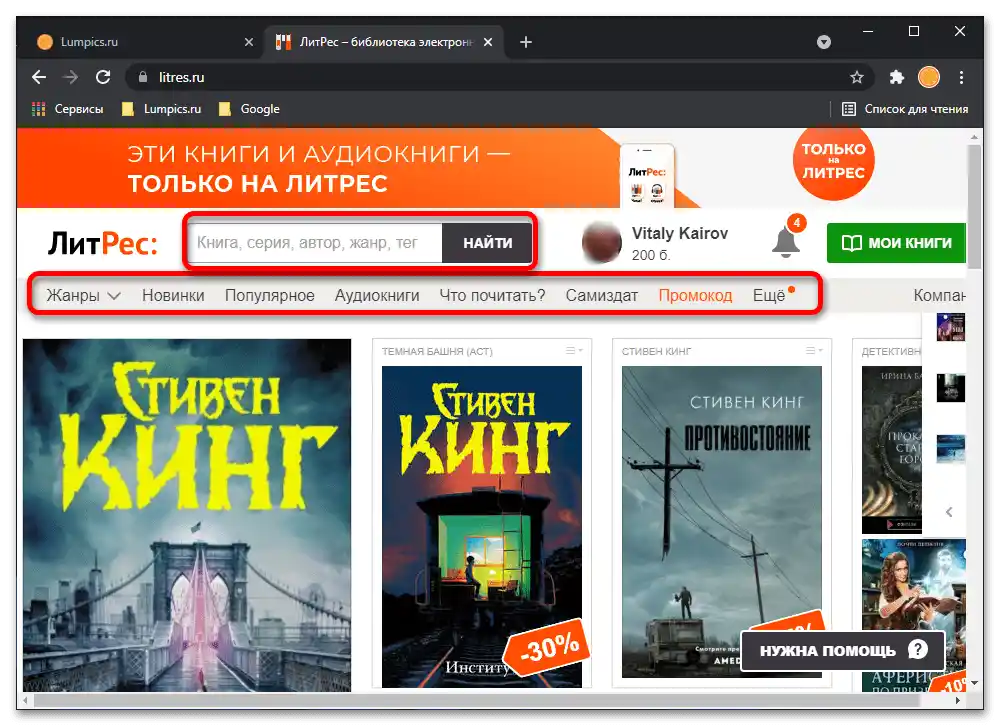1000x726 pixels.
Task: Bookmark this page with the star icon
Action: click(857, 77)
